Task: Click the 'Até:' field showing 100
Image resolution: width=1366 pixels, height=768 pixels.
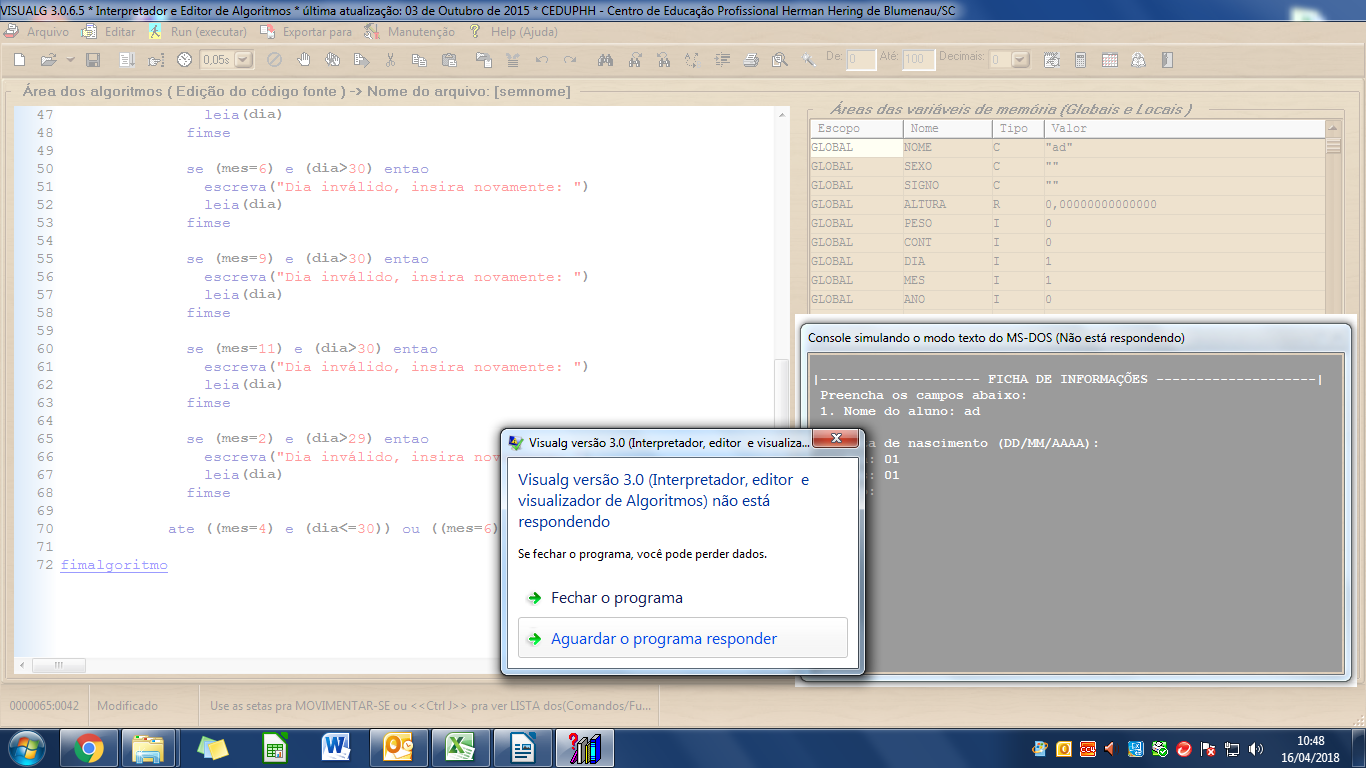Action: [918, 60]
